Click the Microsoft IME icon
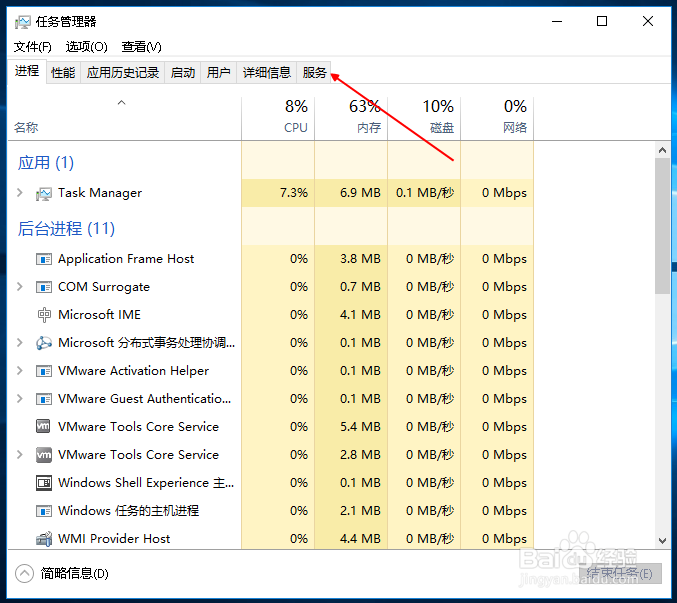Screen dimensions: 677x603 44,315
